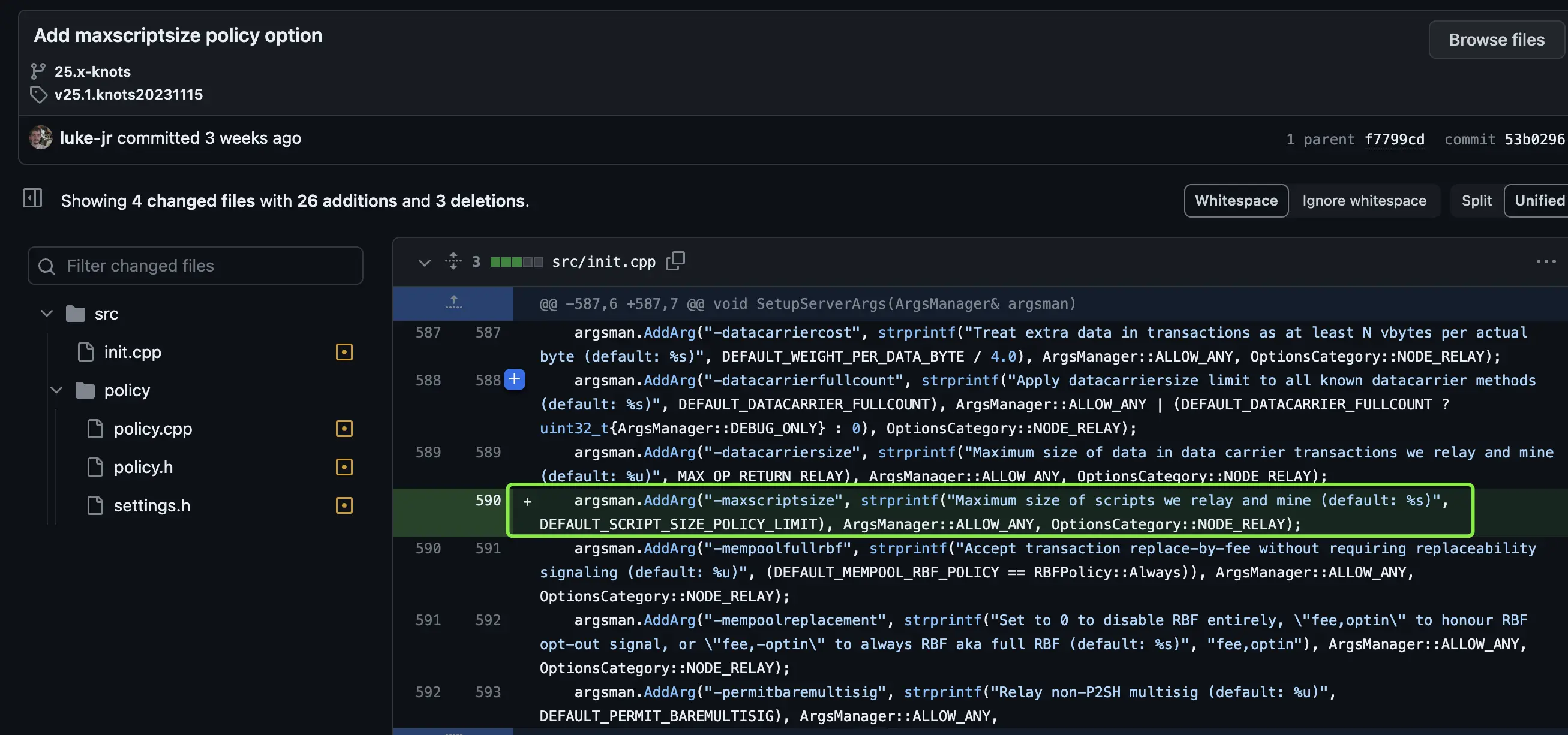1568x735 pixels.
Task: Select the src folder in the tree
Action: [x=106, y=314]
